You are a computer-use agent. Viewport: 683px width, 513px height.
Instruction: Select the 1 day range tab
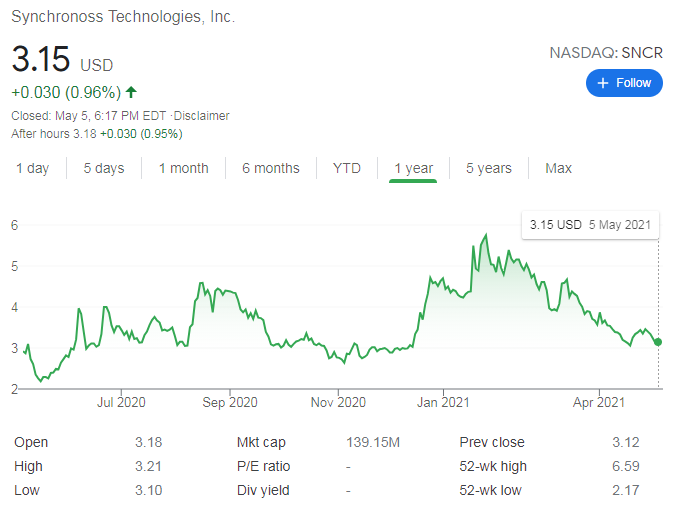(33, 168)
